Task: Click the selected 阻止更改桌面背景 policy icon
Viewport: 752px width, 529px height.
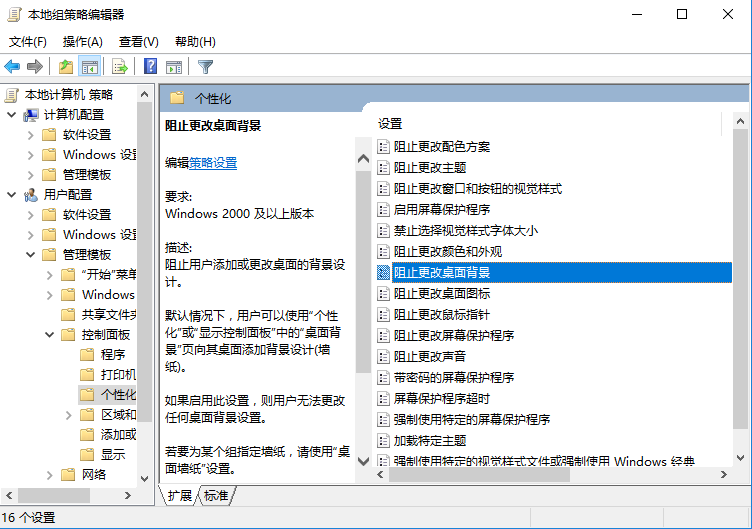Action: [x=383, y=272]
